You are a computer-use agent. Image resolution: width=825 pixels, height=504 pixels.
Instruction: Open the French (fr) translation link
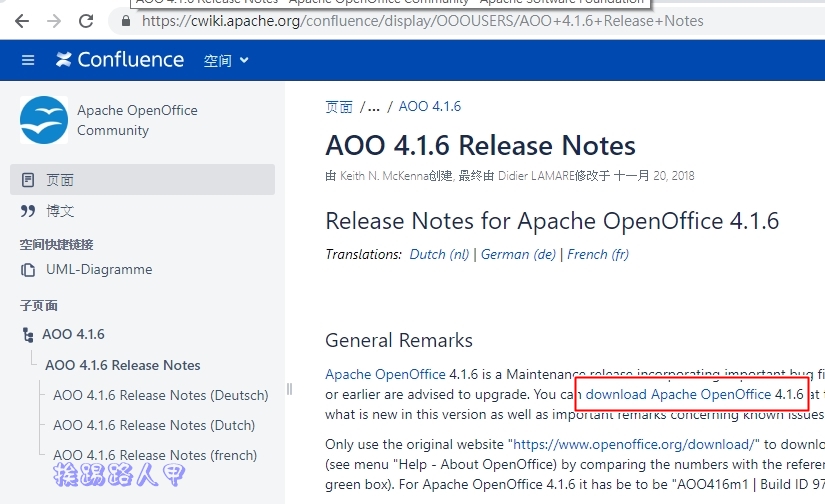pos(598,255)
